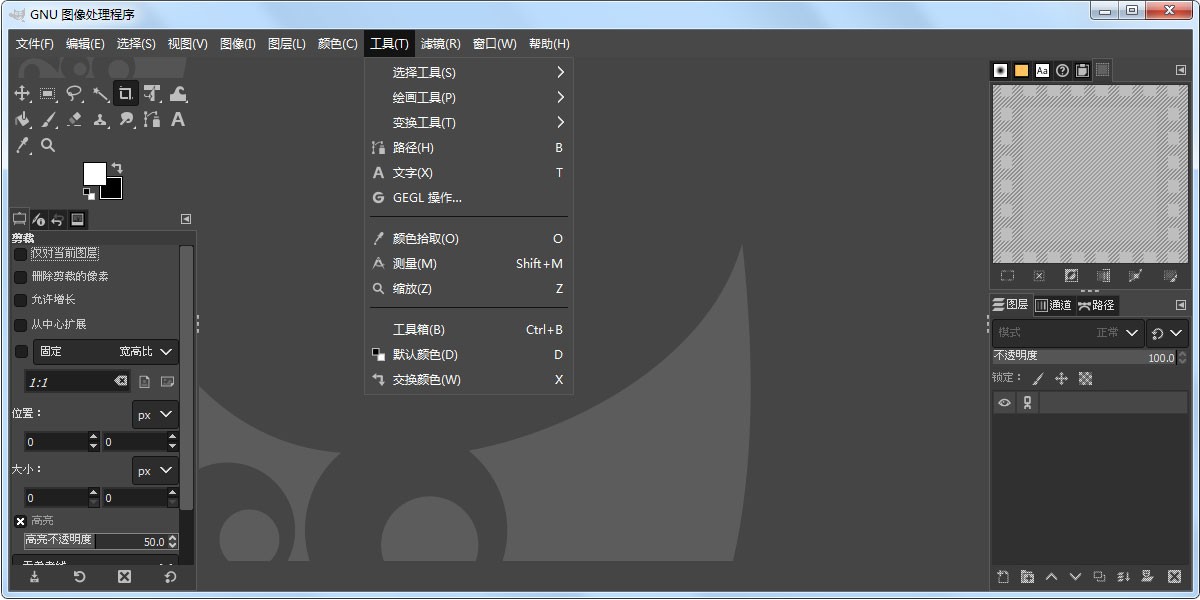Select the Eraser tool
Screen dimensions: 1200x600
click(74, 119)
